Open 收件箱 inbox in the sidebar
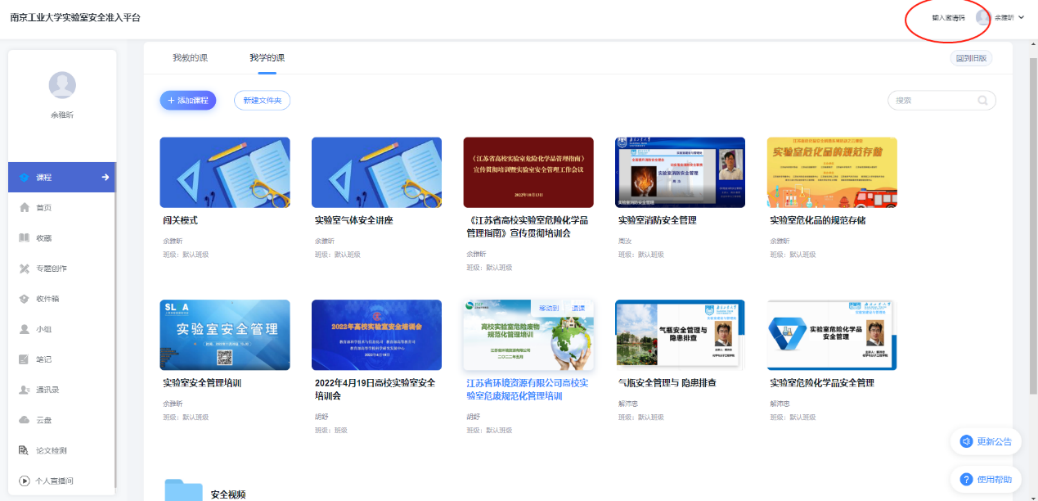 (47, 298)
